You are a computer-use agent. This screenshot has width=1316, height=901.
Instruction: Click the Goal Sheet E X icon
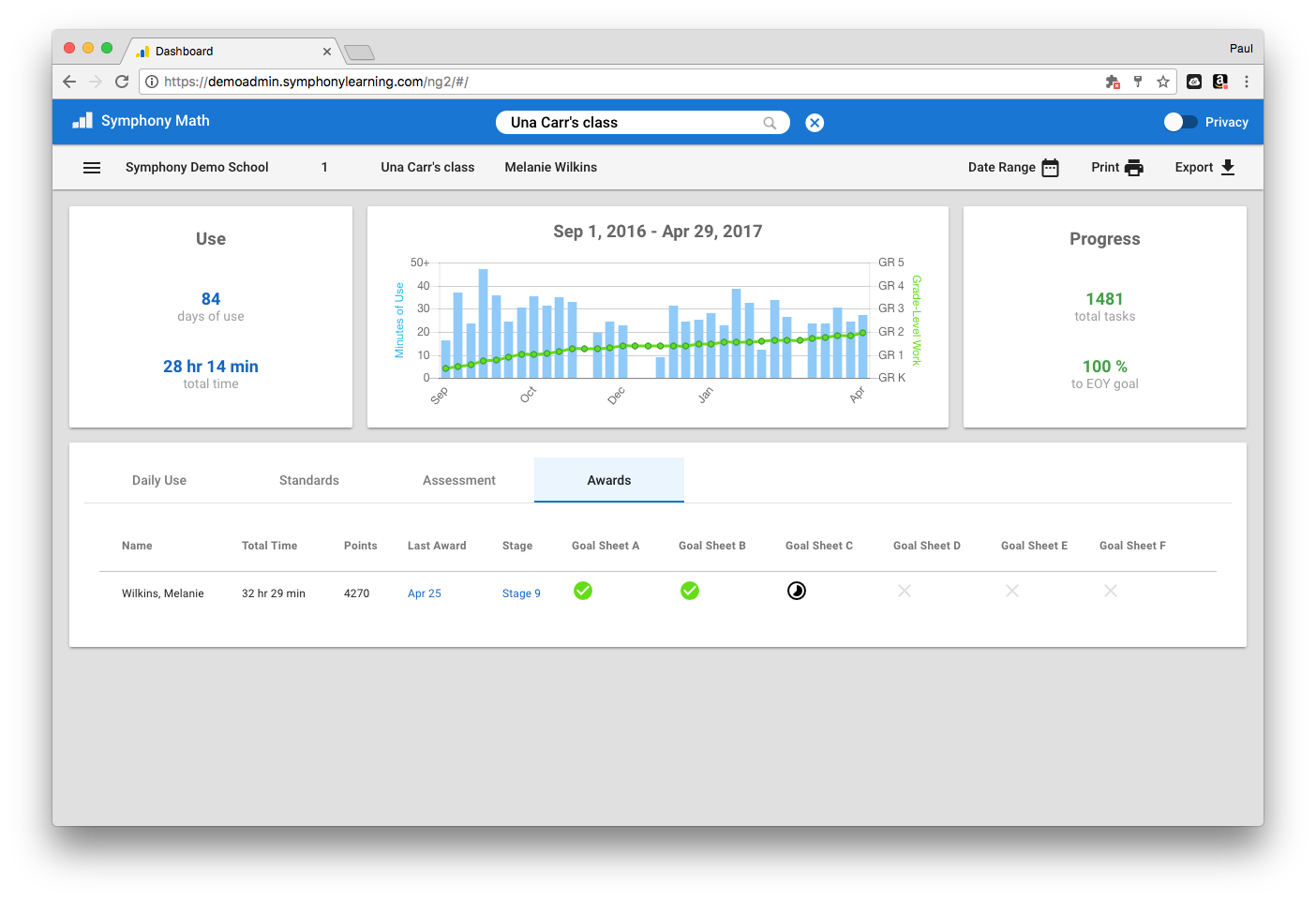[1012, 591]
